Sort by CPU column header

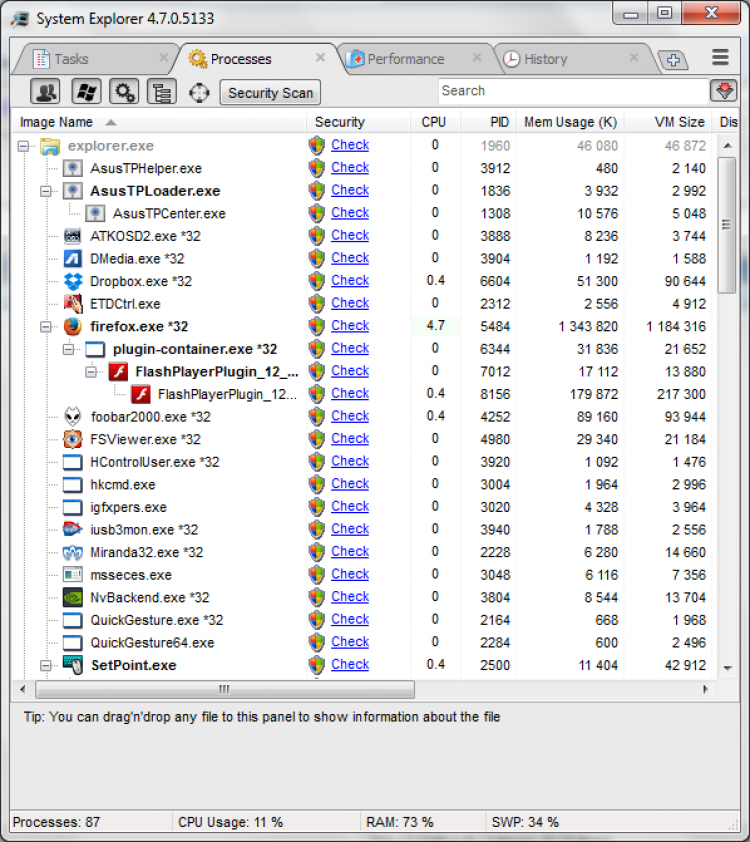[434, 122]
